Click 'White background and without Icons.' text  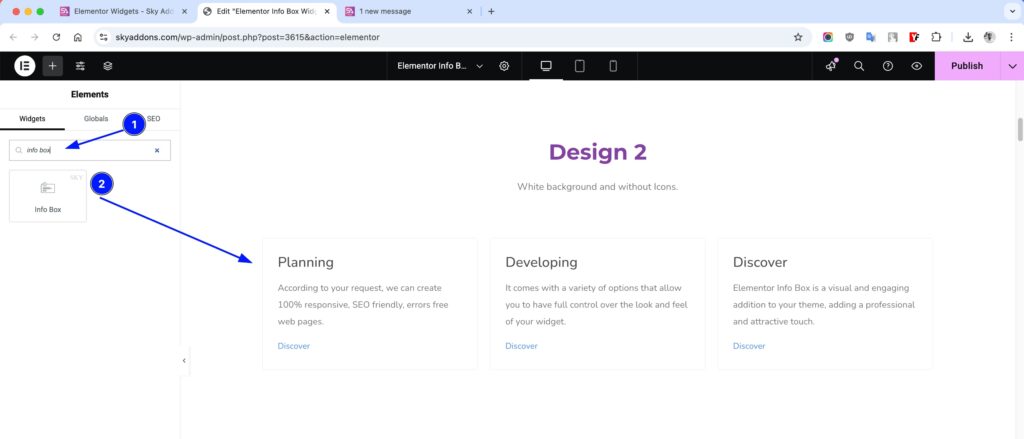pyautogui.click(x=598, y=187)
